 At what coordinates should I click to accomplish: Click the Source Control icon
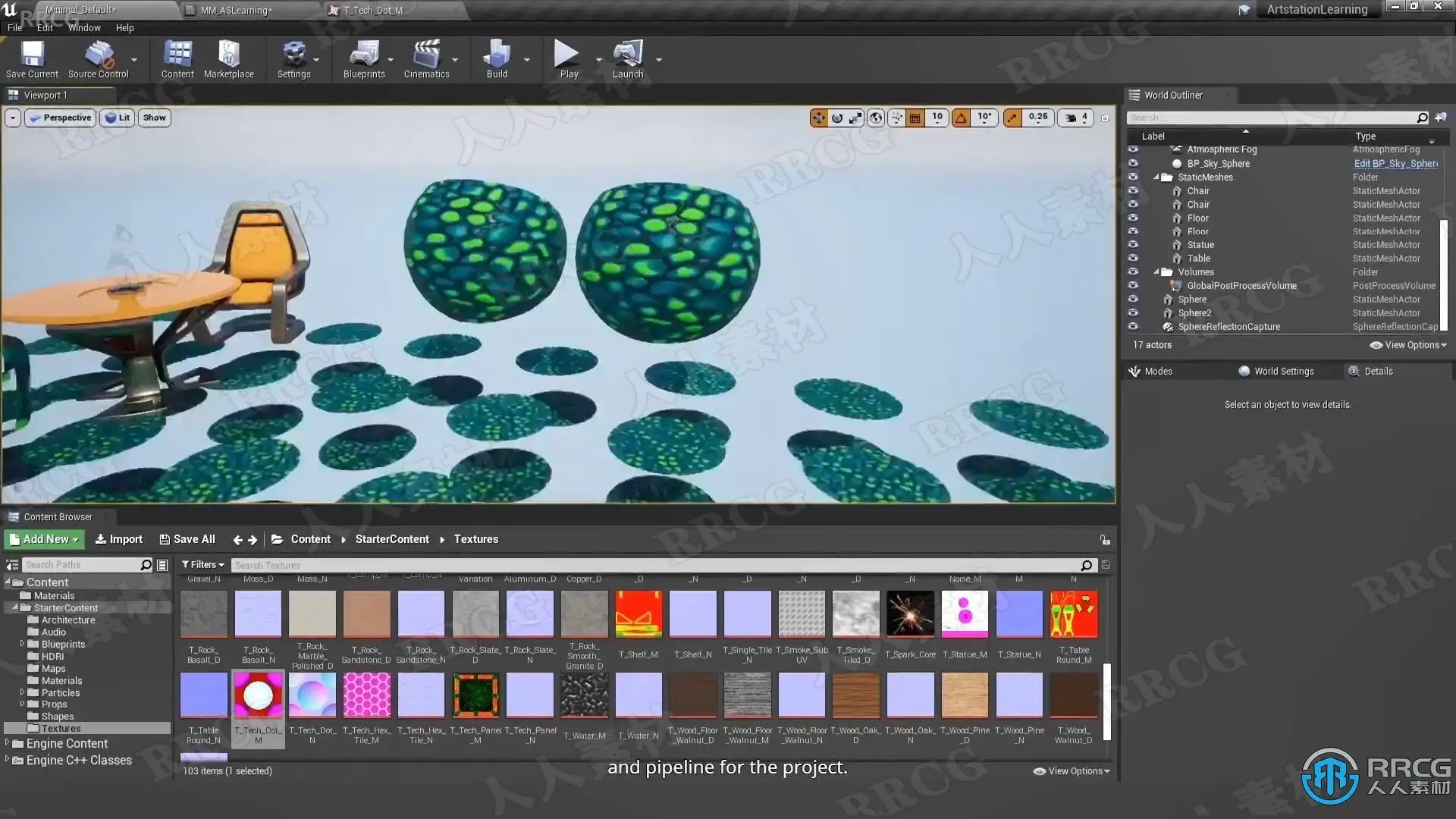(x=99, y=55)
